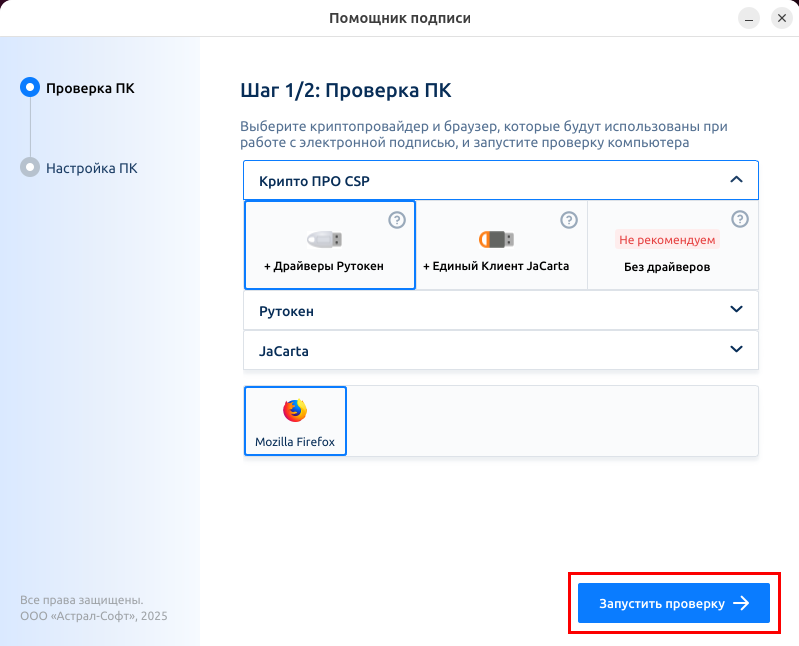
Task: Select the Без драйверов card
Action: pyautogui.click(x=673, y=245)
